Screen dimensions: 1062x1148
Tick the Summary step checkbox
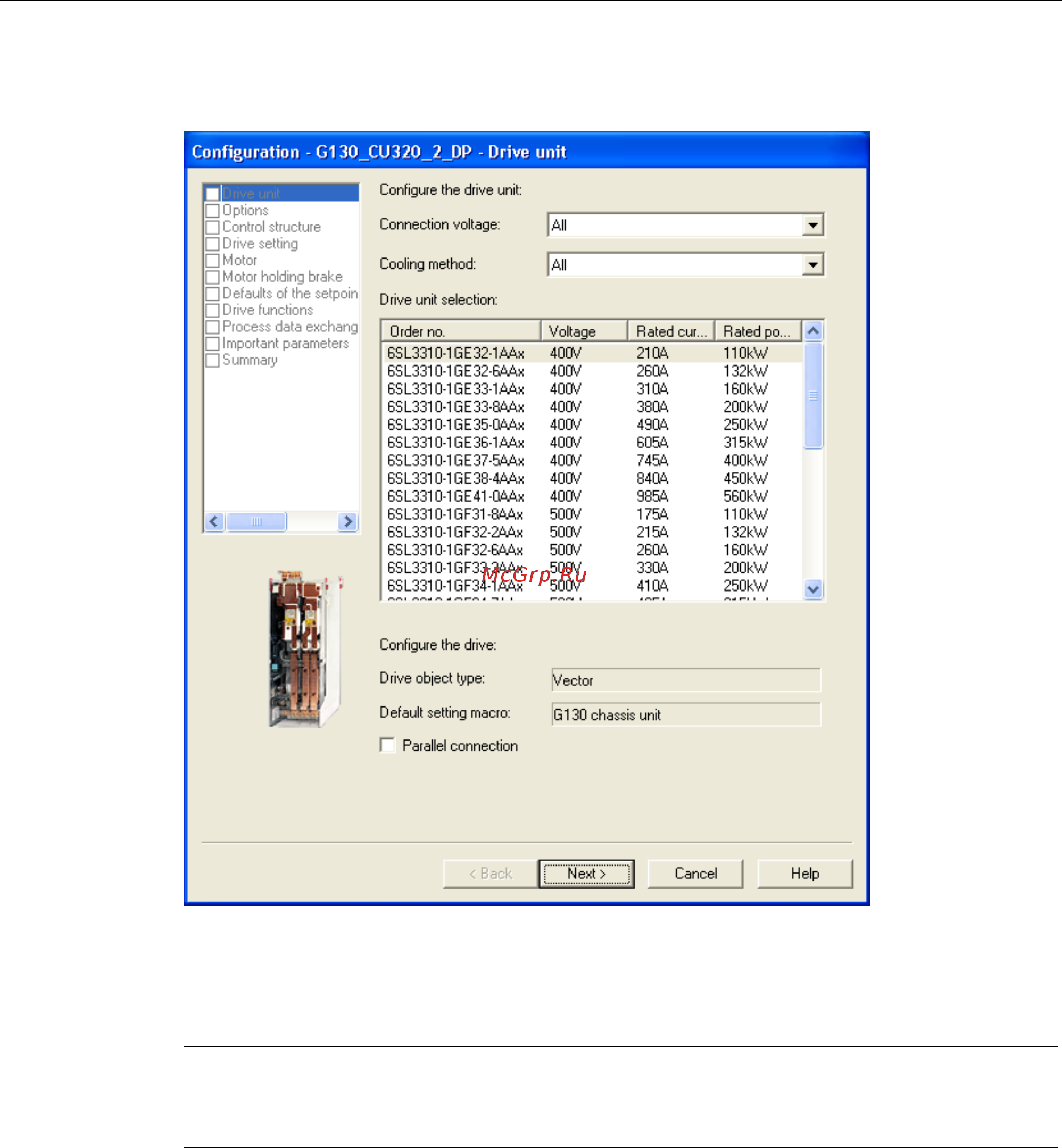pyautogui.click(x=213, y=360)
